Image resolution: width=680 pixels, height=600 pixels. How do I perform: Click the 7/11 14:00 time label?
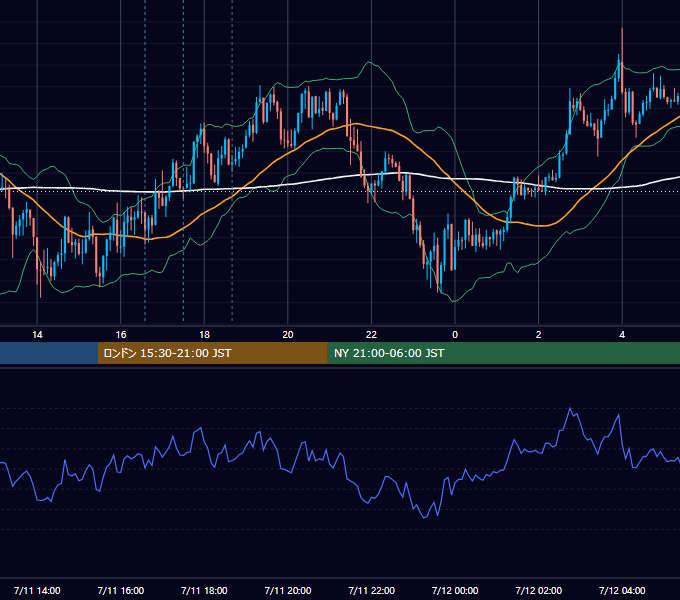click(37, 590)
